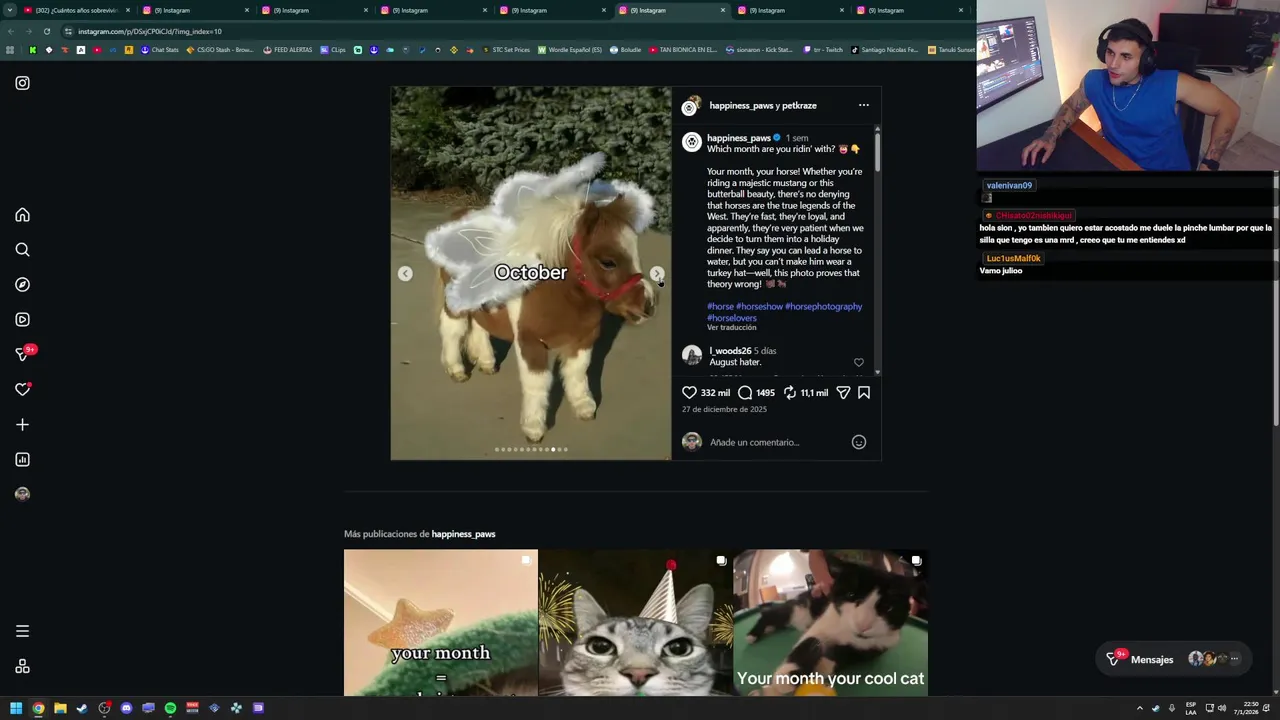Open Instagram search magnifier in sidebar
The height and width of the screenshot is (720, 1280).
point(22,250)
